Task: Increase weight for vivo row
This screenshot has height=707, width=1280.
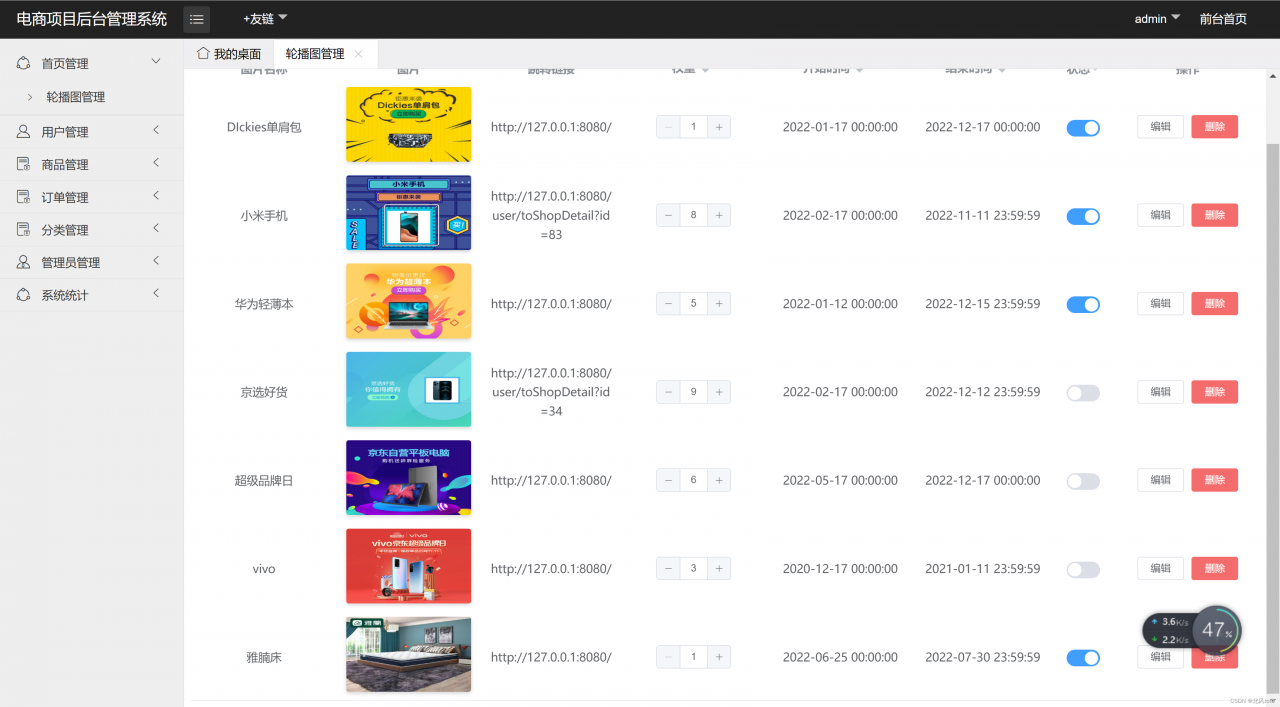Action: [719, 568]
